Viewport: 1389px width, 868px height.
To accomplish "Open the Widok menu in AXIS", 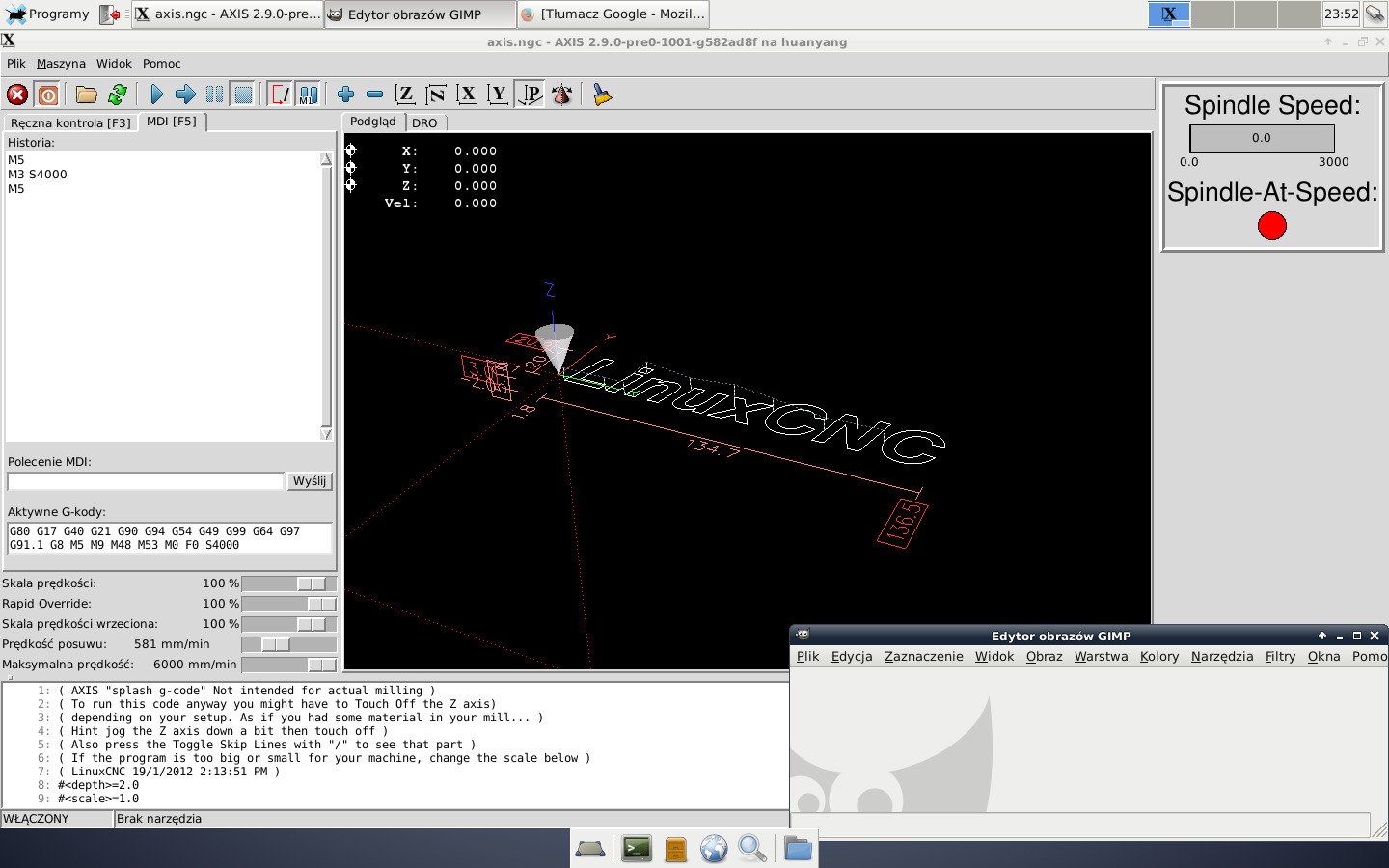I will 114,64.
